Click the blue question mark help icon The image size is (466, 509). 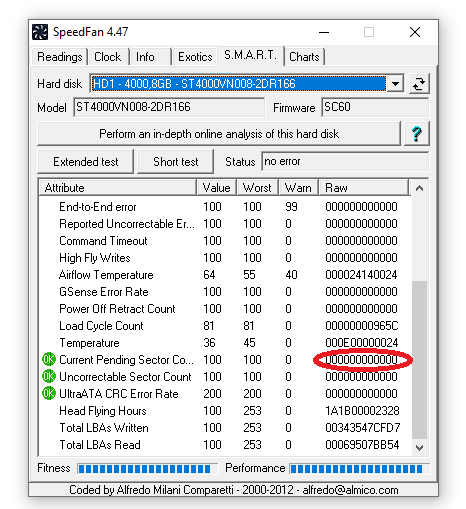click(417, 134)
